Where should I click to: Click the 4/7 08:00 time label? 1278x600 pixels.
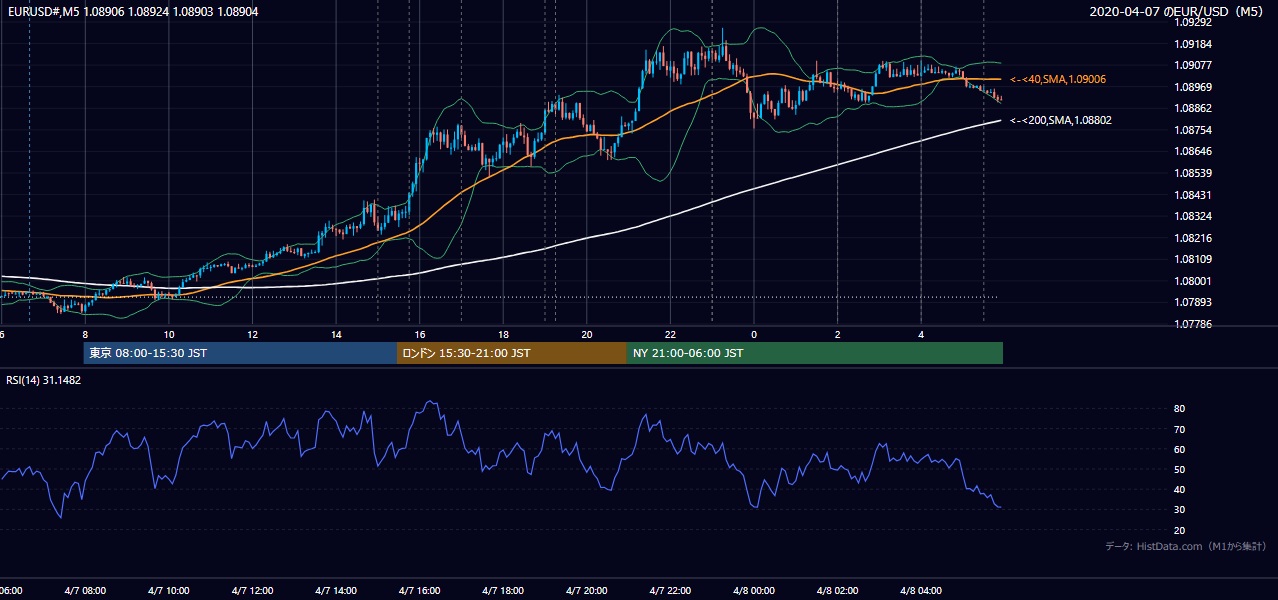tap(86, 590)
